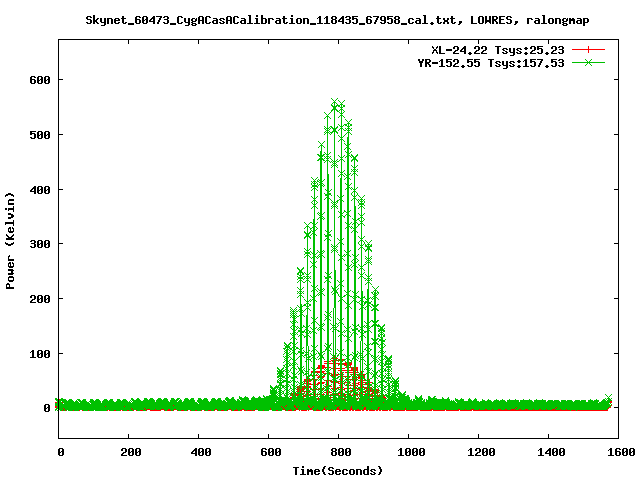Click the 1600 tick label on the time axis
The width and height of the screenshot is (640, 480).
(x=621, y=452)
